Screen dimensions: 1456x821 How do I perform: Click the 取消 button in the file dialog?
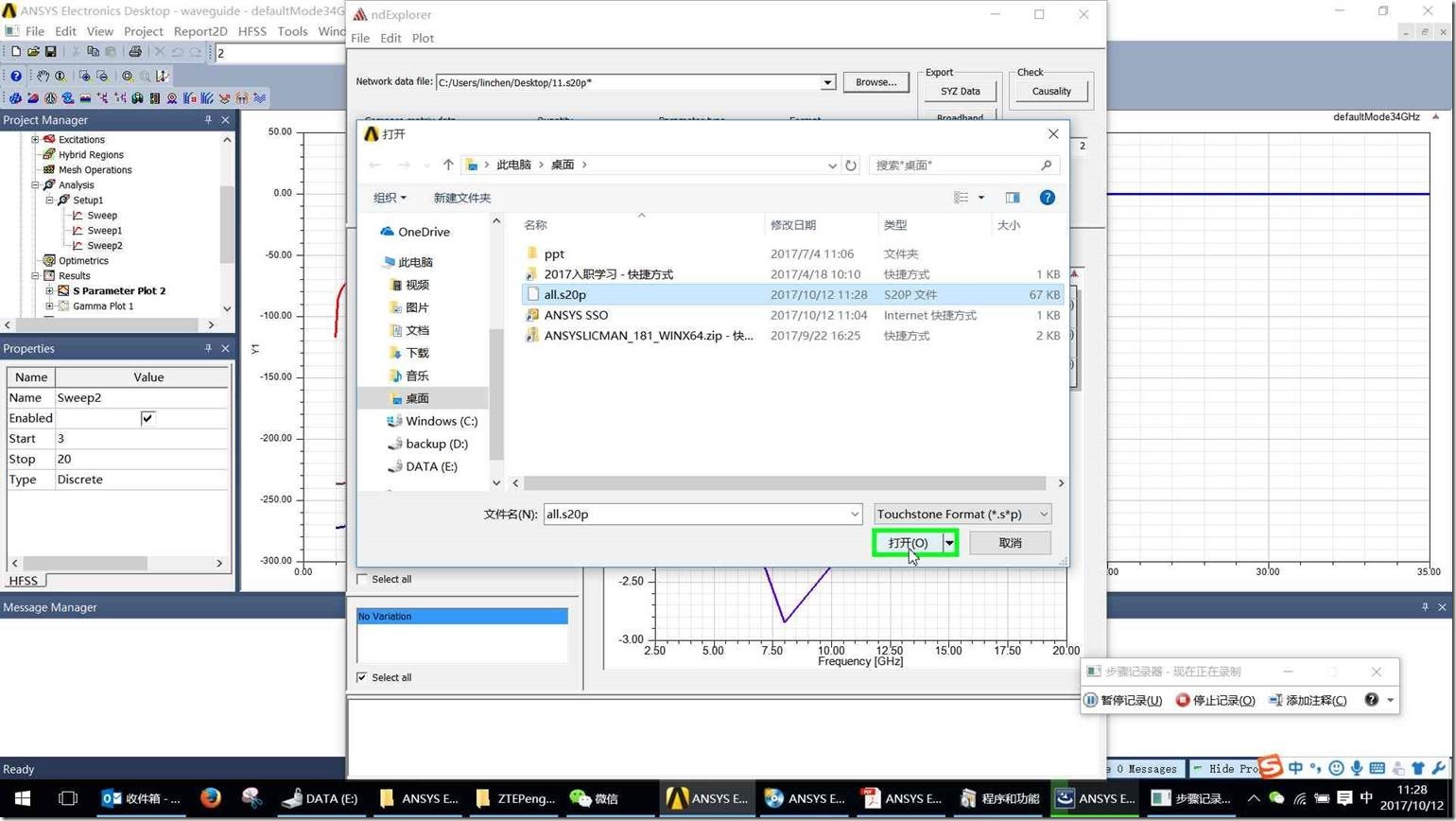[x=1010, y=543]
